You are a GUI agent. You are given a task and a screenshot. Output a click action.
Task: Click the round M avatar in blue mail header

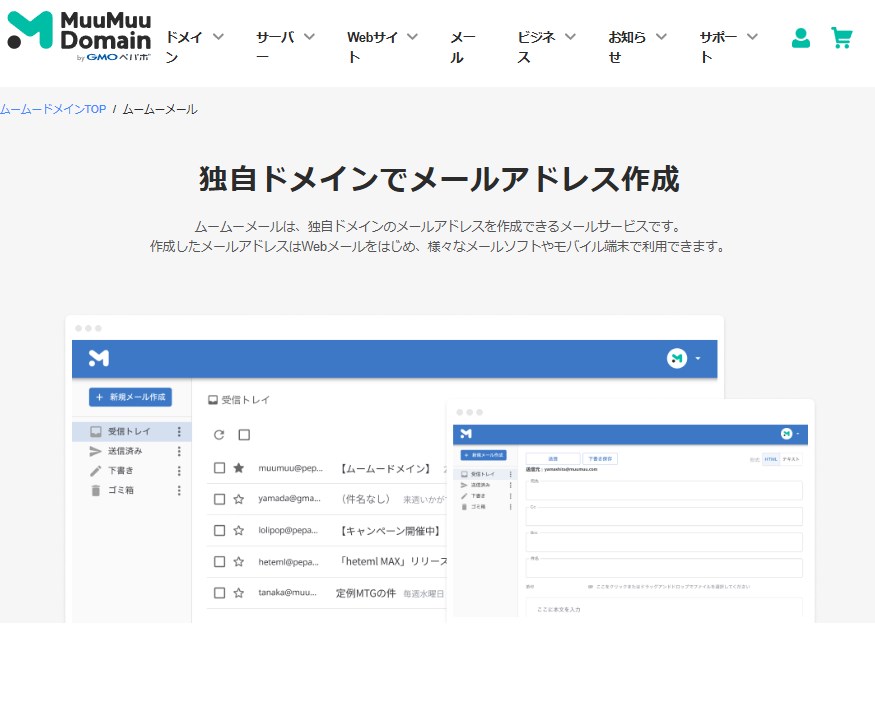pos(677,358)
